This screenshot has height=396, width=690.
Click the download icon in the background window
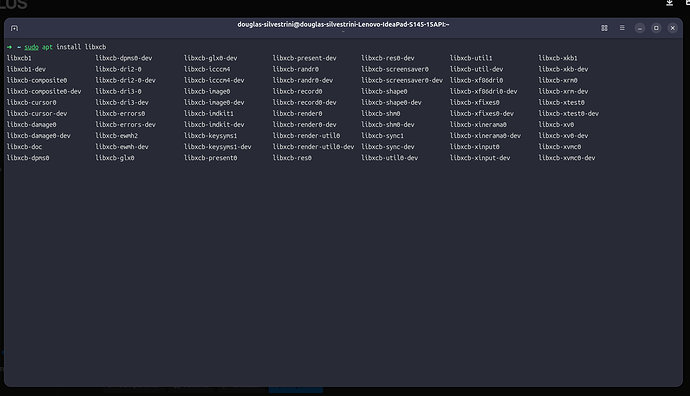[x=669, y=3]
